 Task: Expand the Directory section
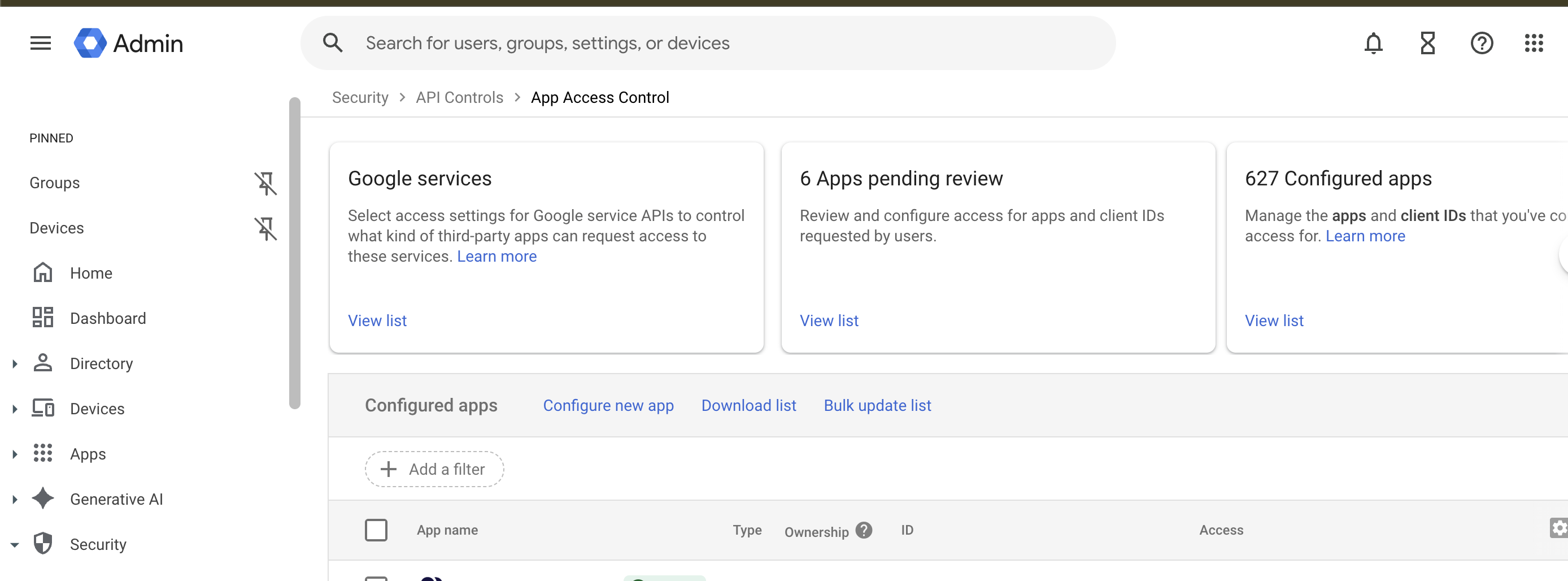click(15, 363)
